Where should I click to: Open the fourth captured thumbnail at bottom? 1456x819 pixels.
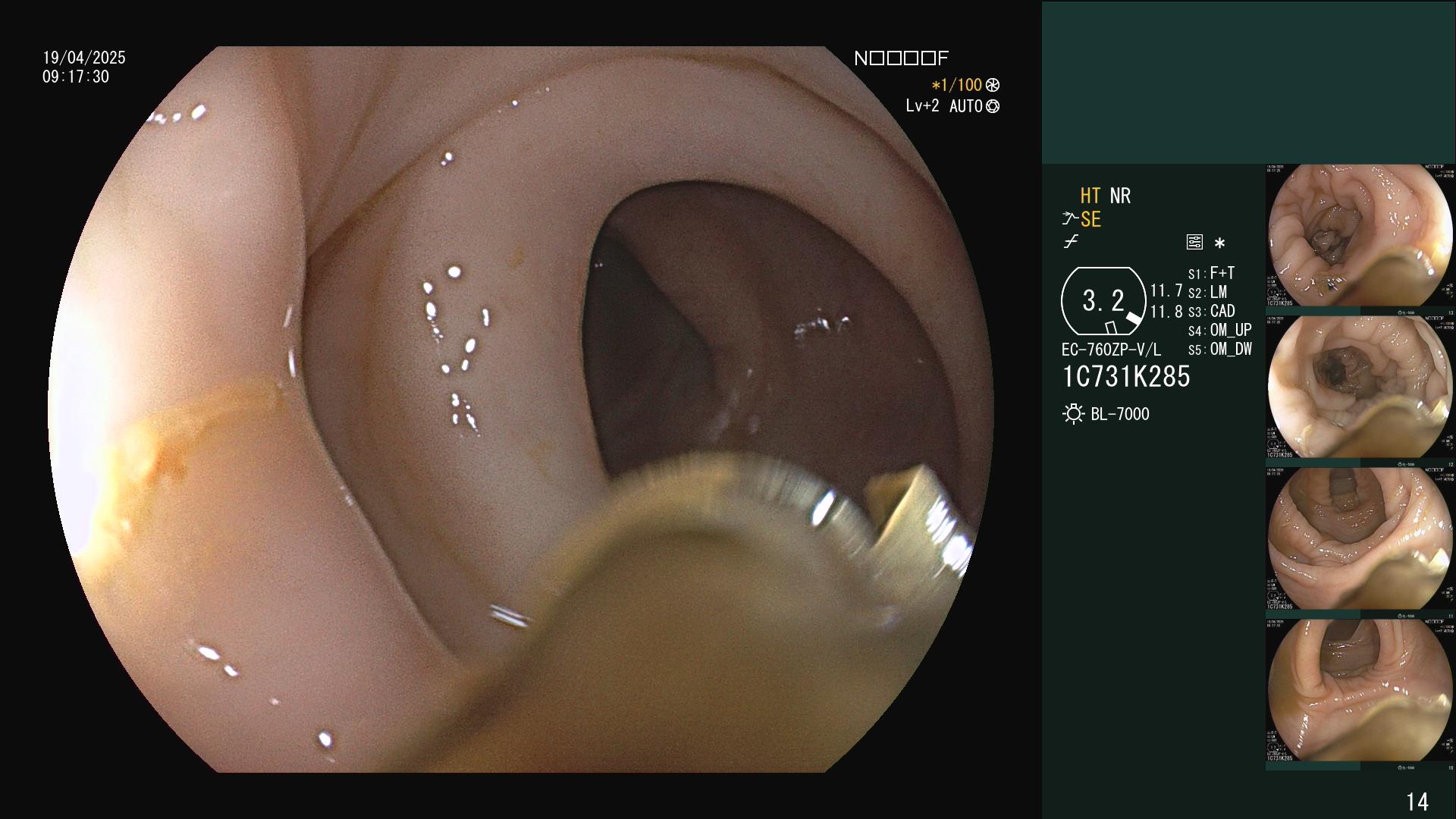tap(1360, 690)
